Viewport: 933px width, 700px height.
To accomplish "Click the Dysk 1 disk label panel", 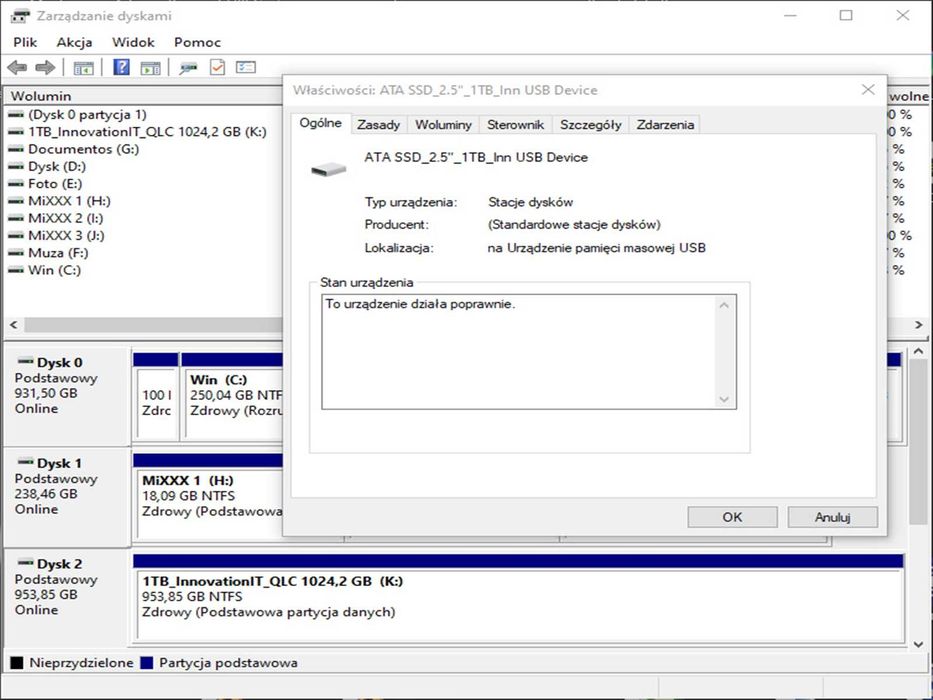I will 67,497.
